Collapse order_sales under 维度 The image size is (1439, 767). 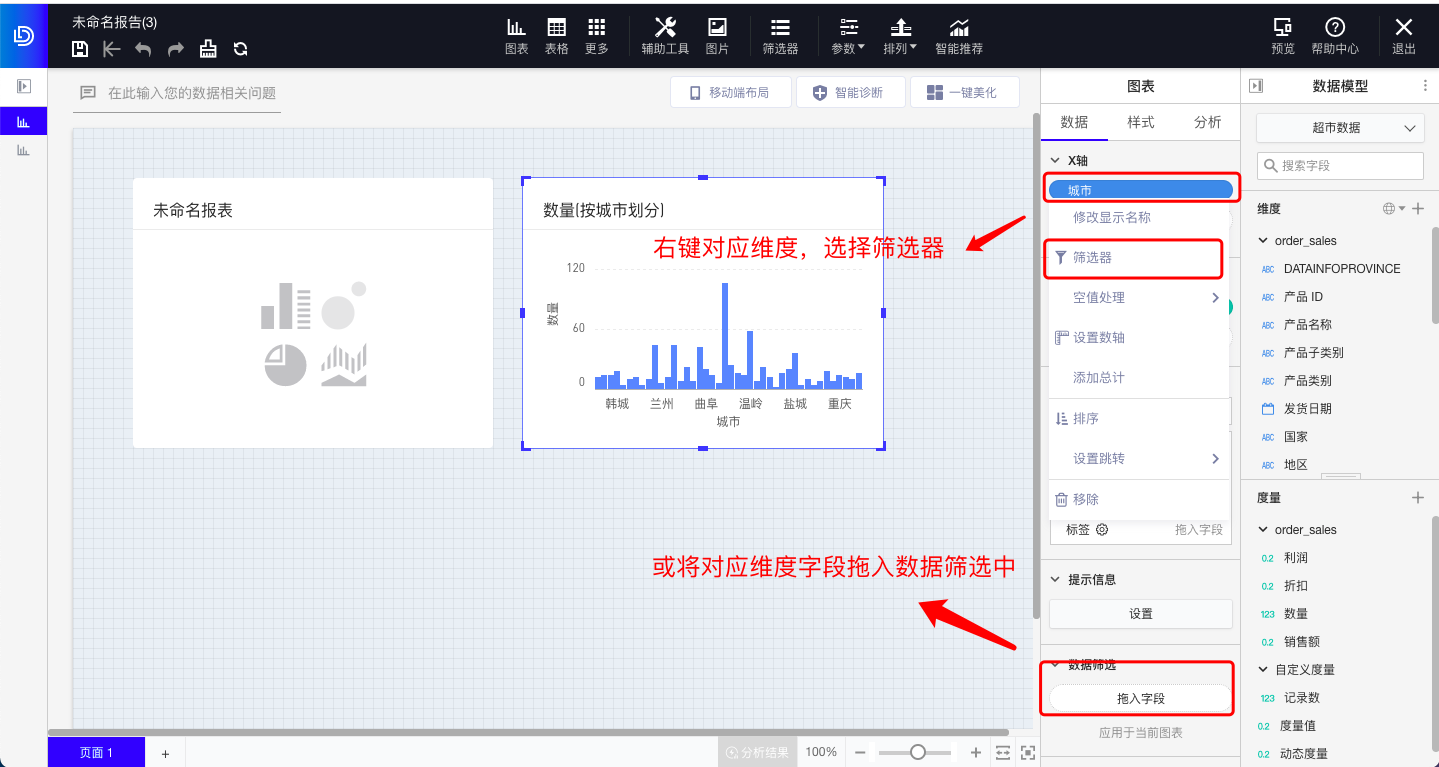tap(1264, 241)
